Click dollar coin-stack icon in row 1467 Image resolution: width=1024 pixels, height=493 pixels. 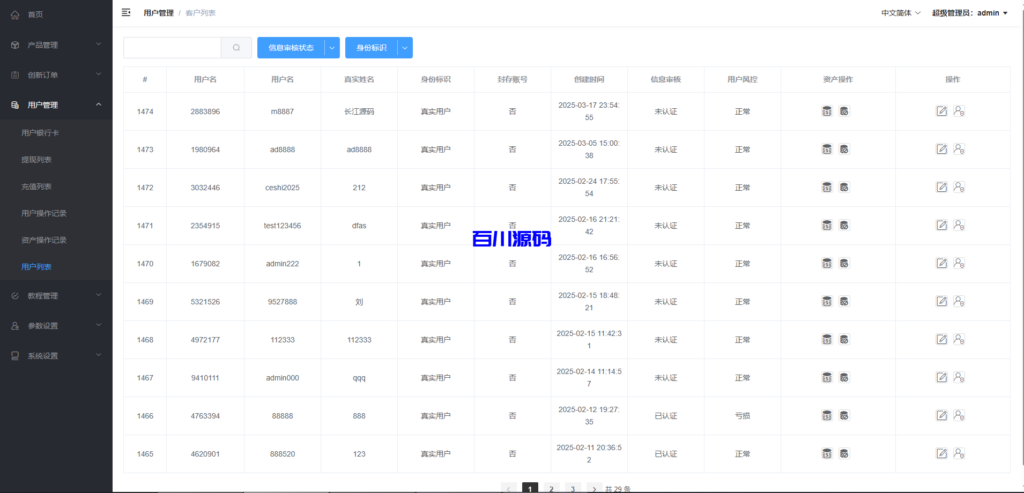click(x=827, y=377)
